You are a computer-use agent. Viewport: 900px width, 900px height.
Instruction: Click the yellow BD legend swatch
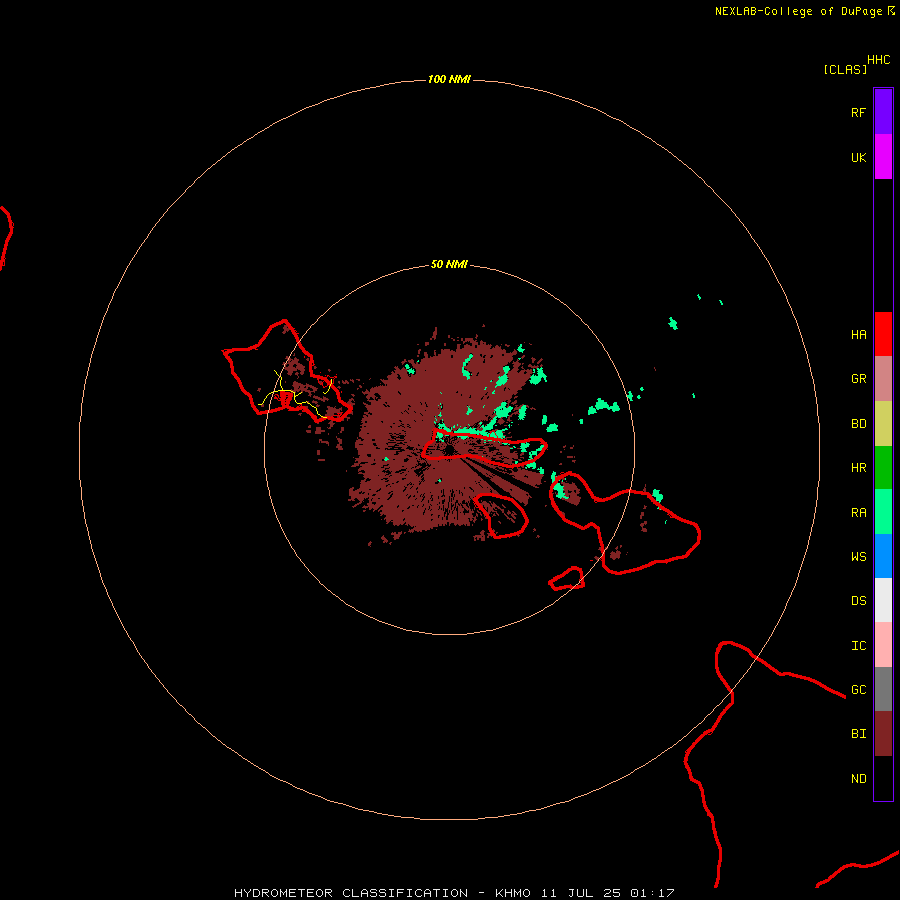click(x=883, y=424)
